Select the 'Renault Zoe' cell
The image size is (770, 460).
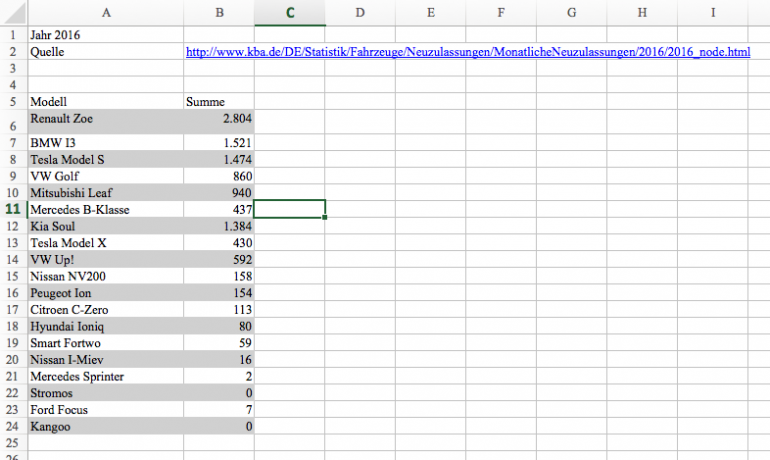[106, 122]
